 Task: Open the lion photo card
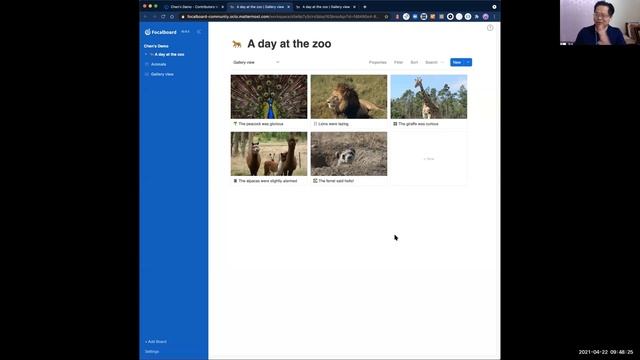point(349,97)
